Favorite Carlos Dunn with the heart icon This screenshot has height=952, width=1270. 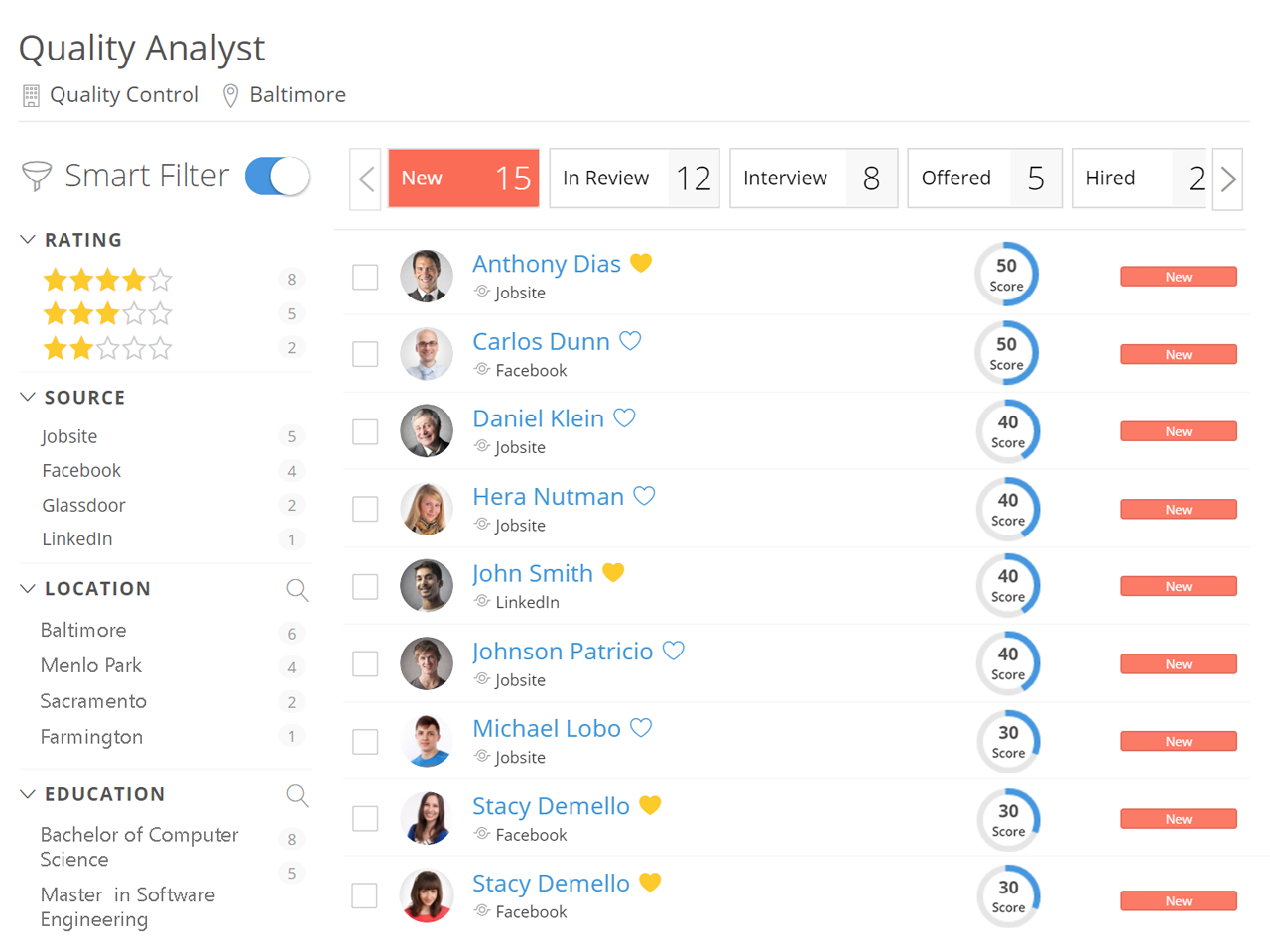630,341
